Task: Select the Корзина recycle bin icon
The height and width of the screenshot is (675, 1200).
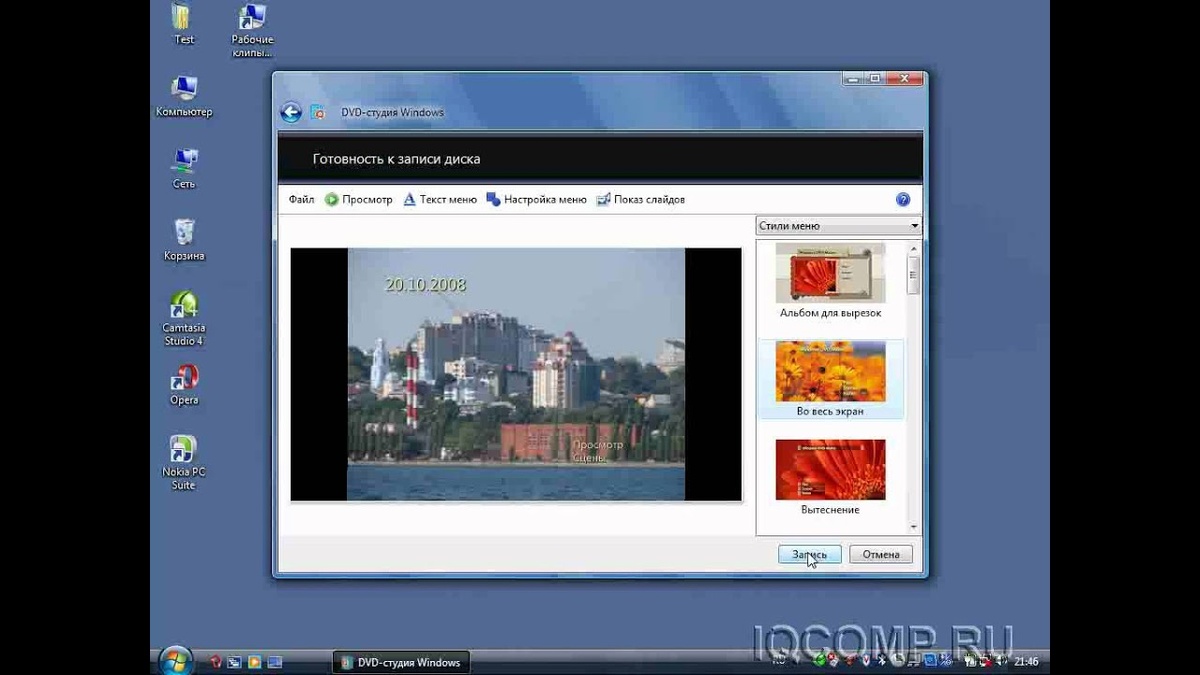Action: [184, 241]
